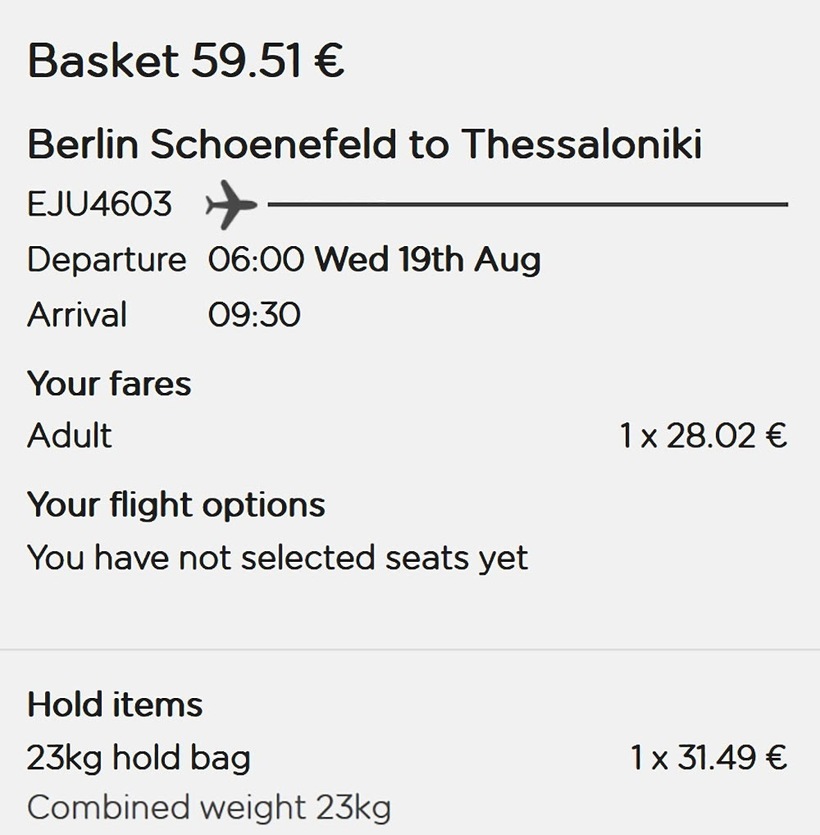Click the divider line above Hold items
Image resolution: width=820 pixels, height=835 pixels.
(x=410, y=650)
